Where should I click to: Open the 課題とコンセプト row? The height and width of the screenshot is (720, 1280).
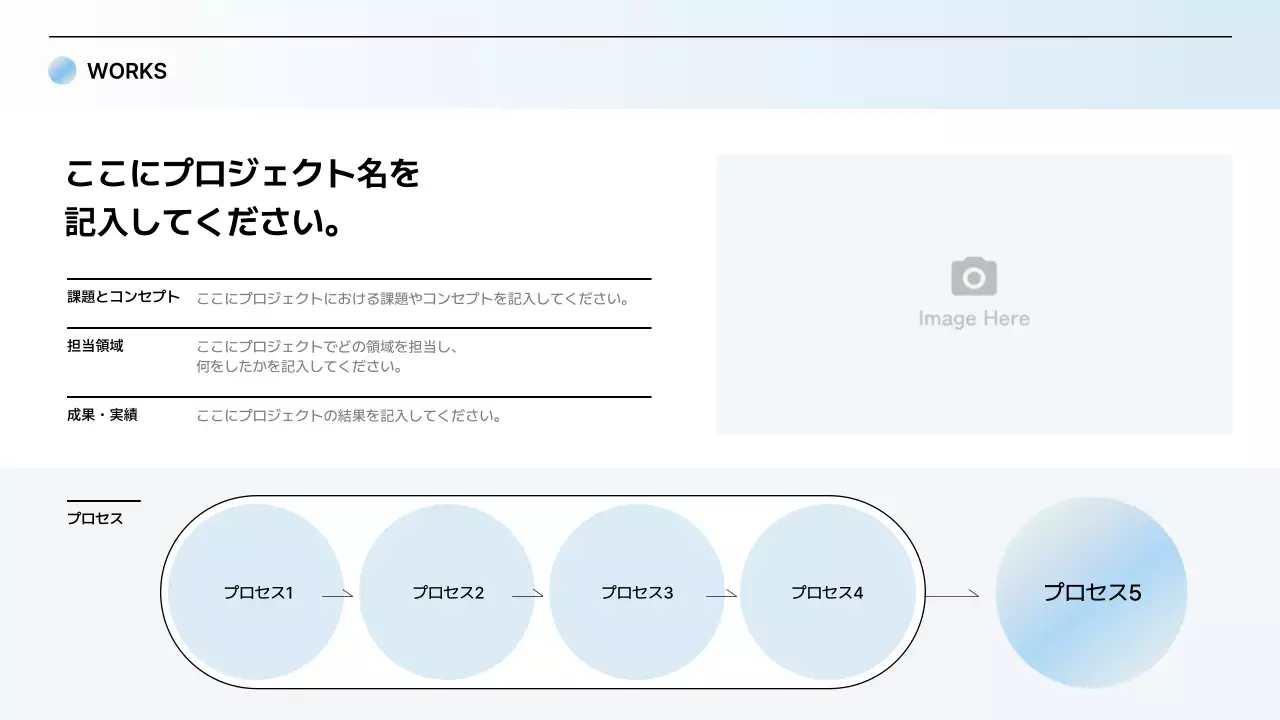(x=123, y=297)
